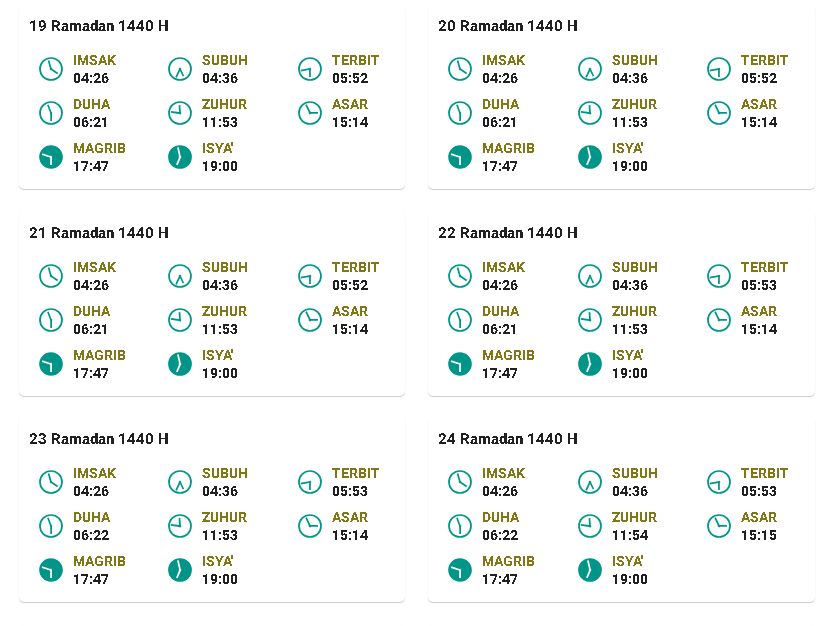Click the 21 Ramadan 1440 H title
Viewport: 828px width, 626px height.
point(99,233)
